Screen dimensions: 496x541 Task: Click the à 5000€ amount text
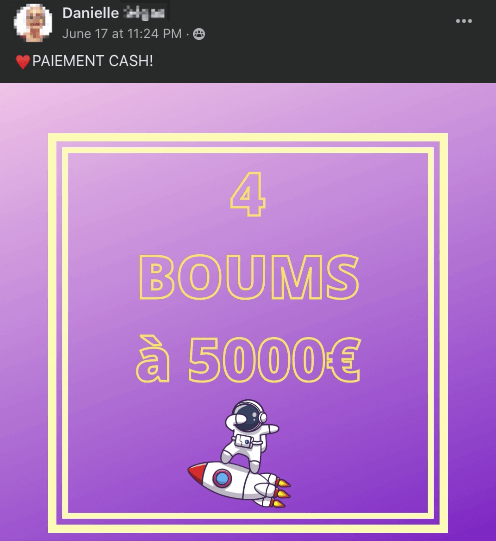(x=248, y=359)
